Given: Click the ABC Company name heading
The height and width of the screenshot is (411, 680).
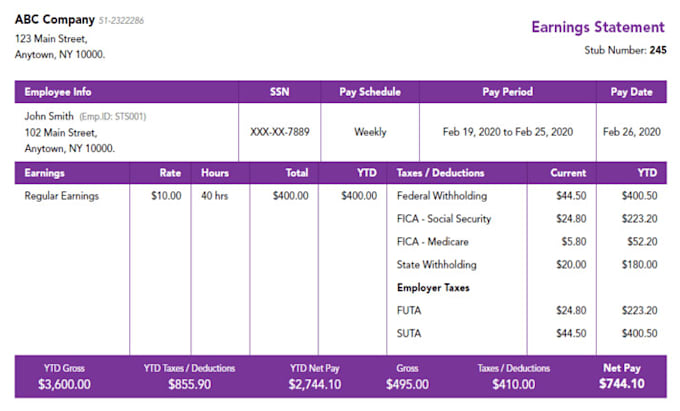Looking at the screenshot, I should [54, 19].
